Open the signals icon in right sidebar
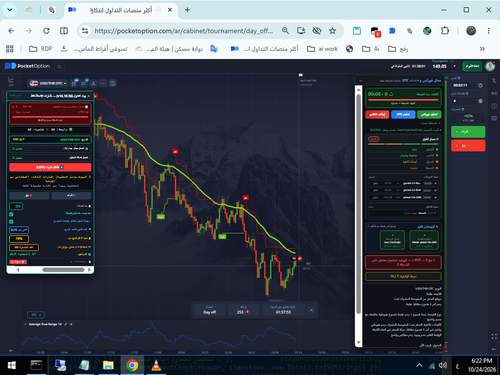 point(494,93)
